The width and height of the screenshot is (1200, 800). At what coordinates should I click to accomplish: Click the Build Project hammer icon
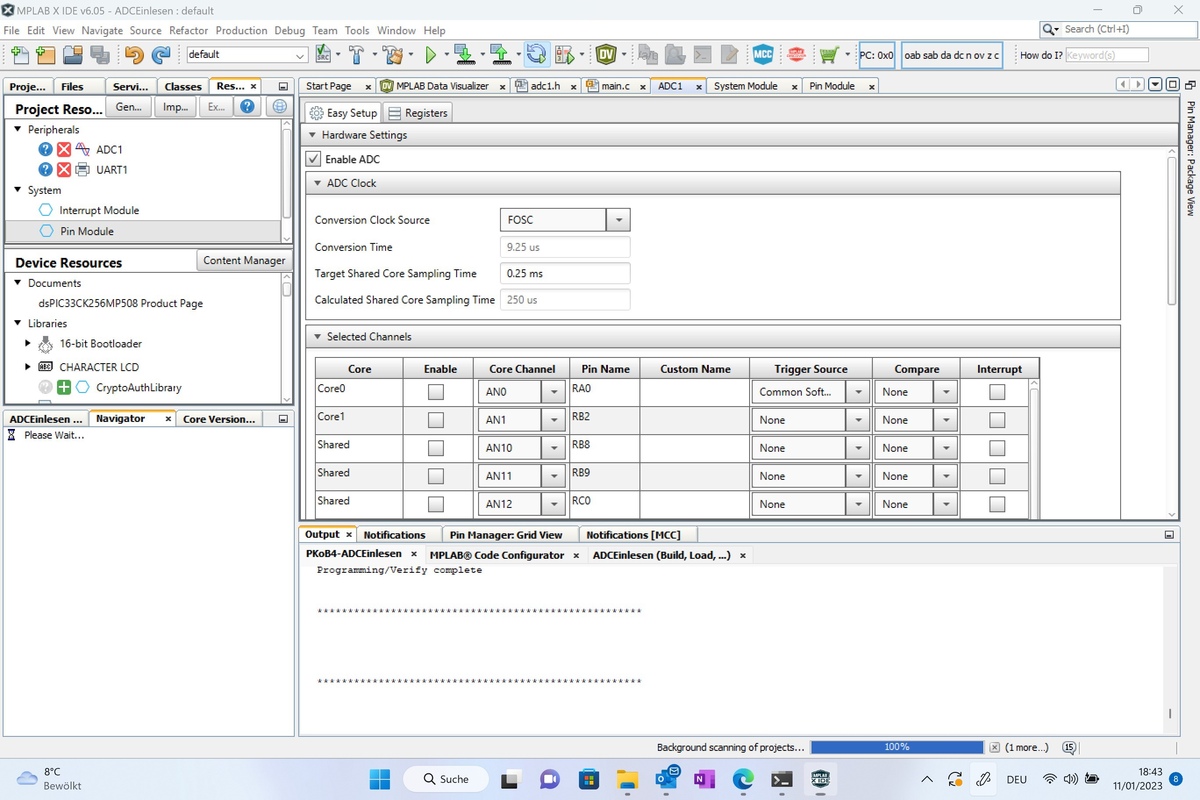pyautogui.click(x=356, y=54)
